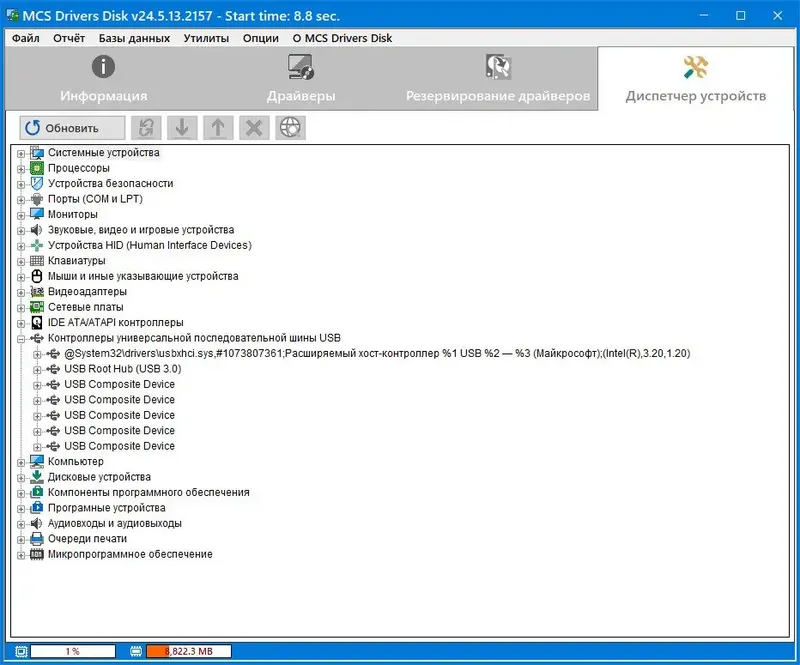Click the delete X toolbar icon

254,128
